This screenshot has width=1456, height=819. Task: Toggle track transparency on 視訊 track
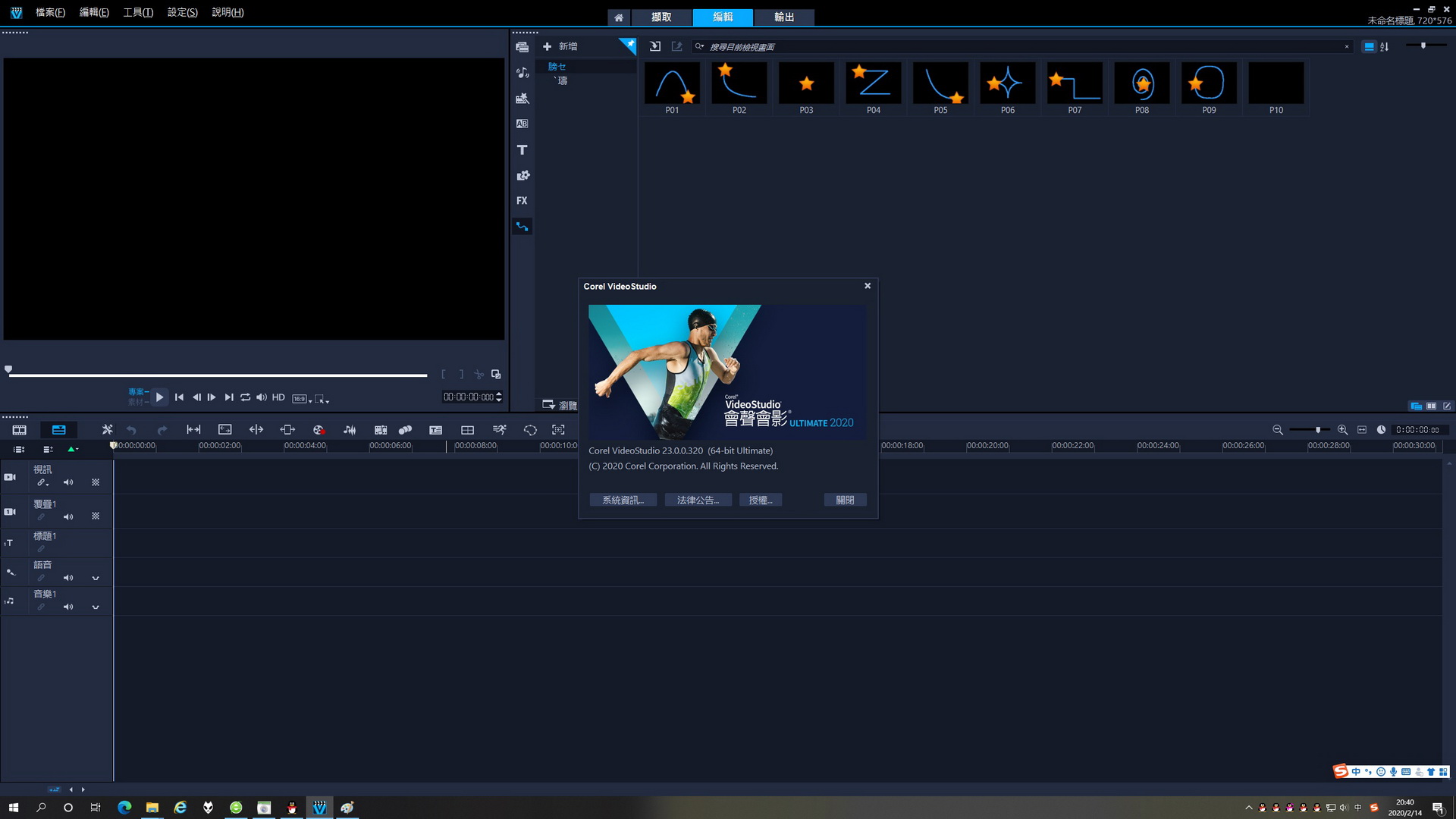tap(96, 482)
